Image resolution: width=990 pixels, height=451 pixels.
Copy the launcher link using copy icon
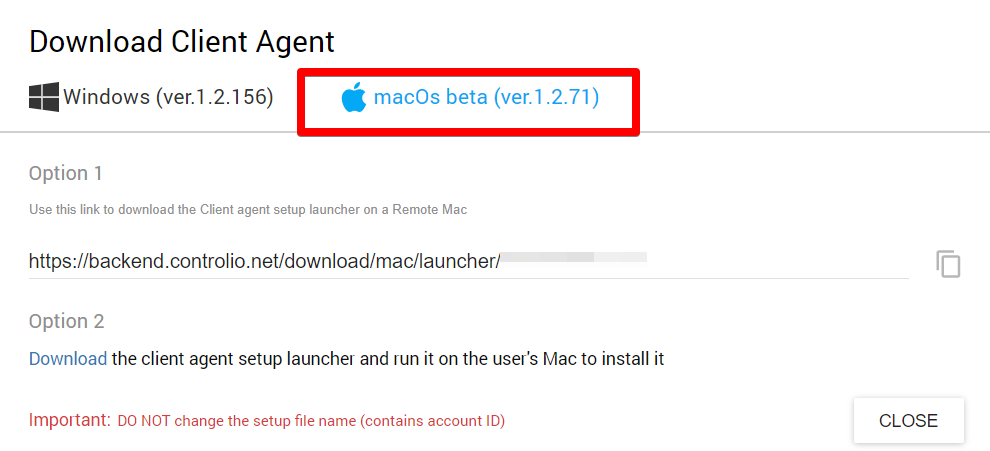click(948, 264)
